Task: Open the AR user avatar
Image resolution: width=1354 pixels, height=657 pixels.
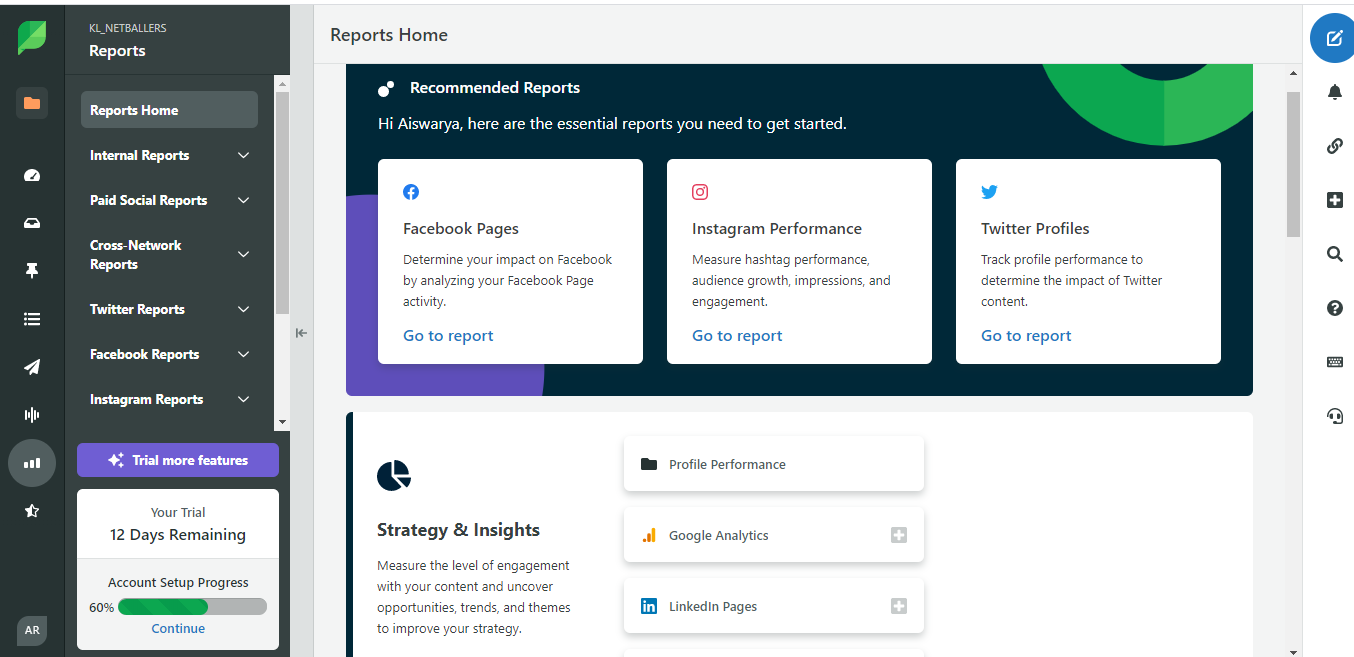Action: pyautogui.click(x=32, y=631)
